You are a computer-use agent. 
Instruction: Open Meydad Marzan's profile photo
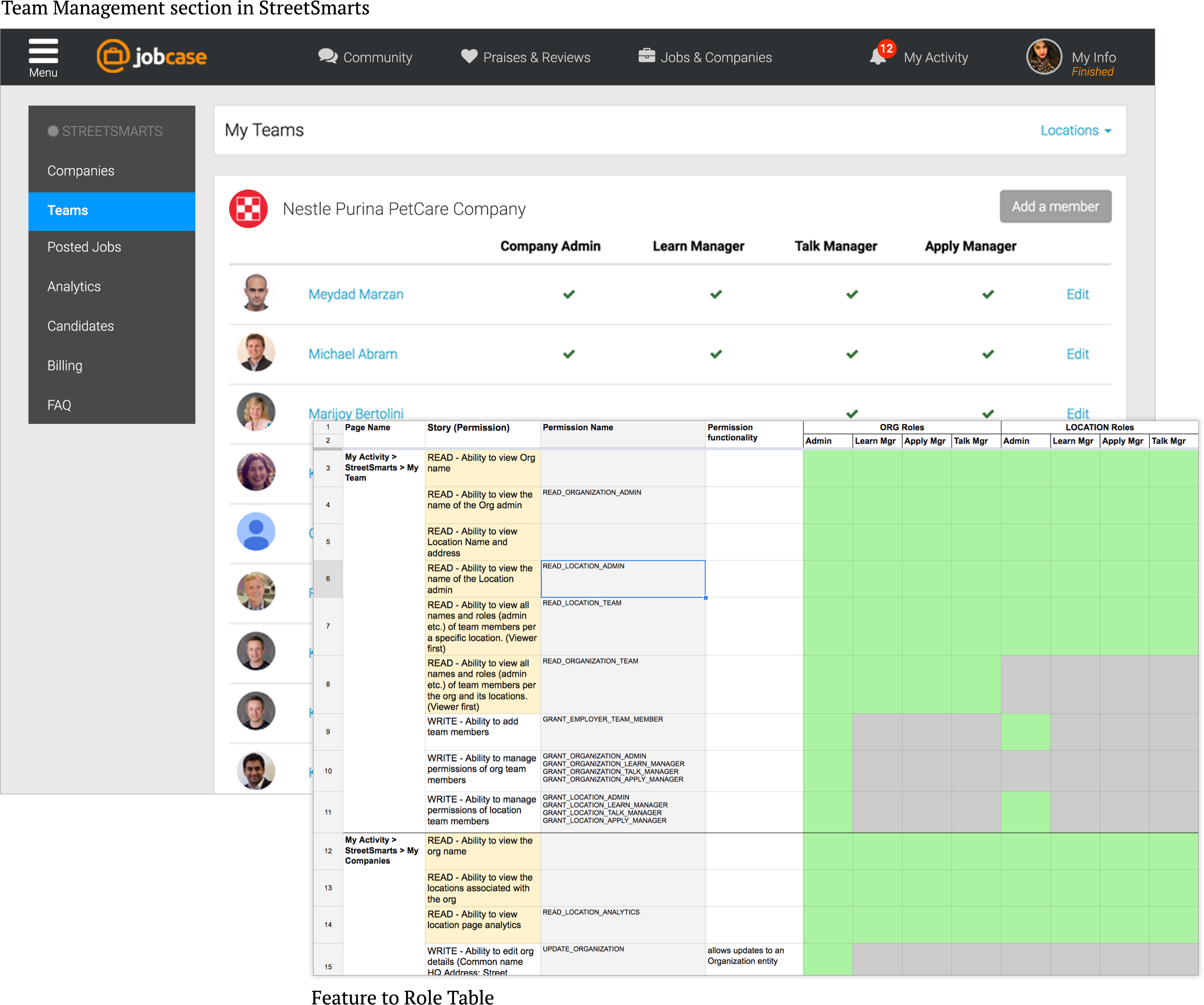click(256, 293)
